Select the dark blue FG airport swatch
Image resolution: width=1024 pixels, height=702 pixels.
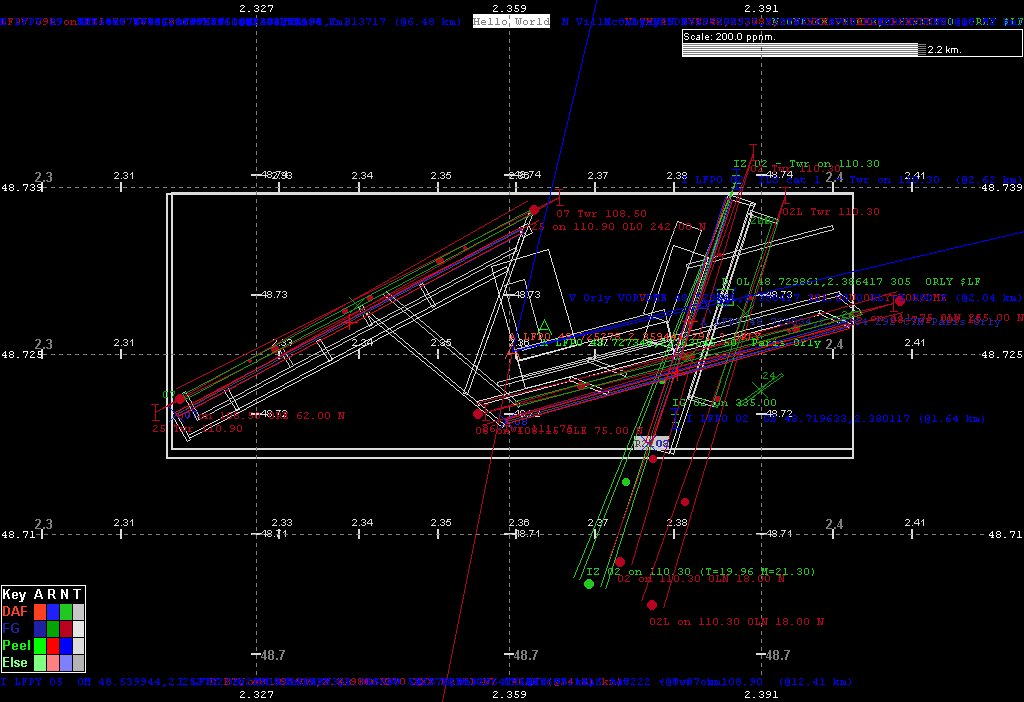point(40,628)
